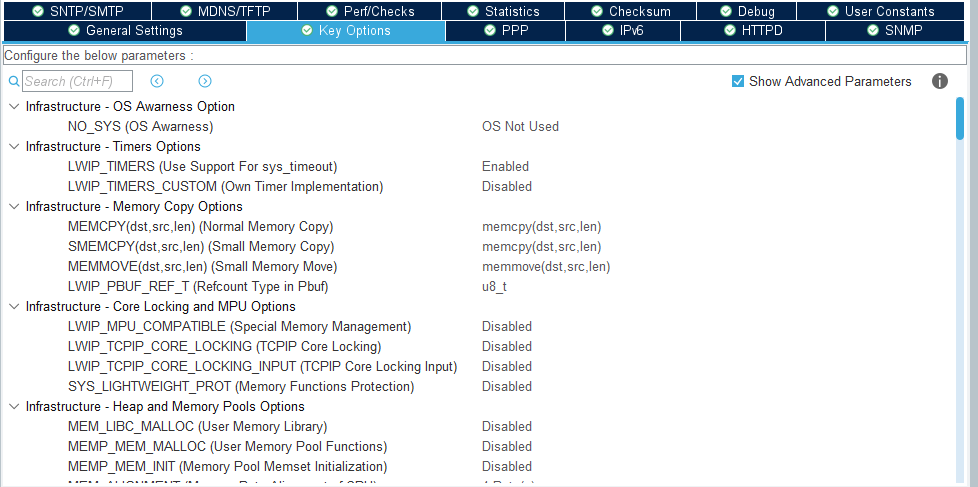Click memmove(dst,src,len) value
Image resolution: width=978 pixels, height=487 pixels.
[x=546, y=267]
